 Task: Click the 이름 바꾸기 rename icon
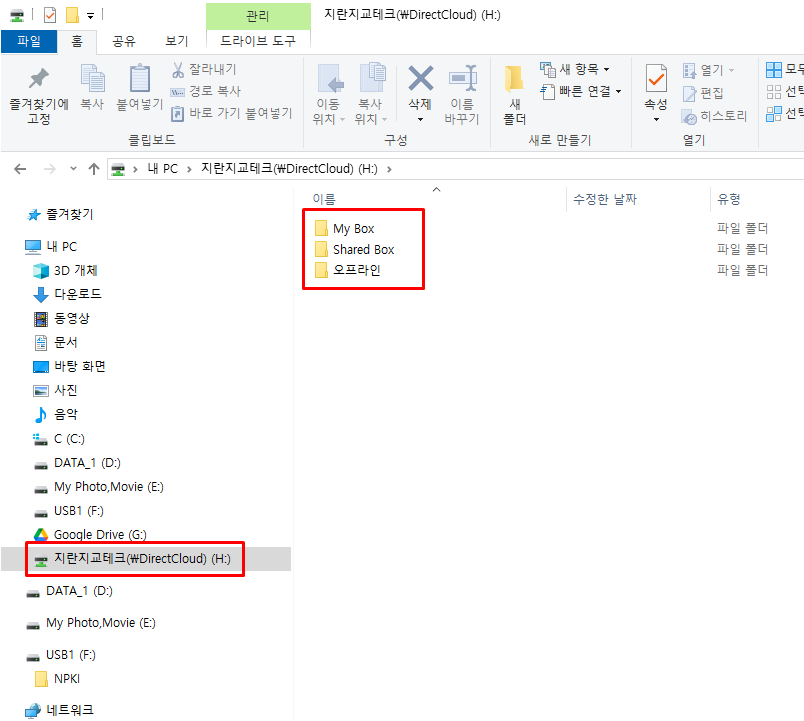pyautogui.click(x=462, y=80)
